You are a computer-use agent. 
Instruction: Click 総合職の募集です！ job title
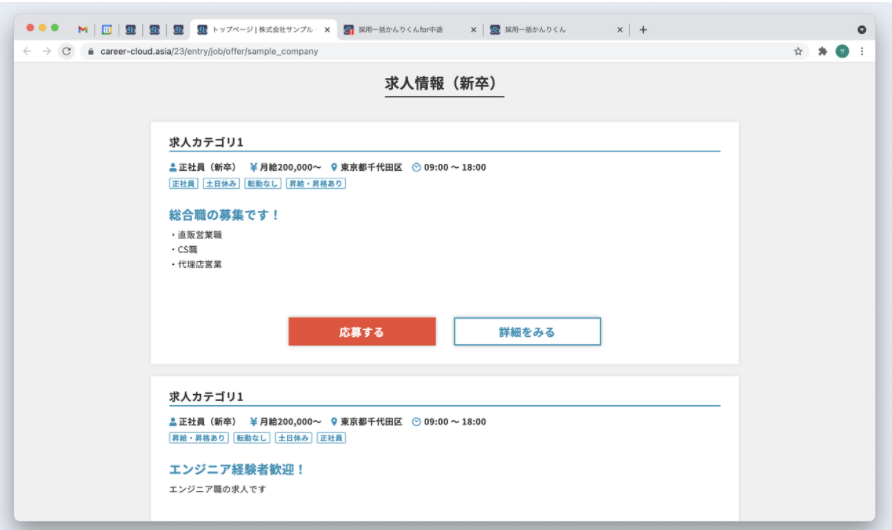click(224, 215)
